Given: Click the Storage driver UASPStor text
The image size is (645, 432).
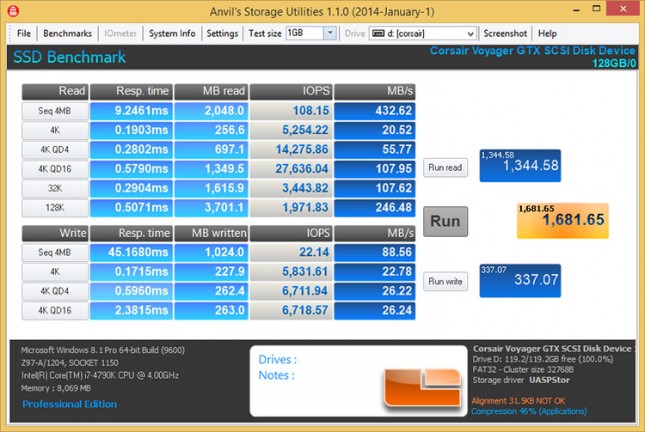Looking at the screenshot, I should pyautogui.click(x=521, y=380).
